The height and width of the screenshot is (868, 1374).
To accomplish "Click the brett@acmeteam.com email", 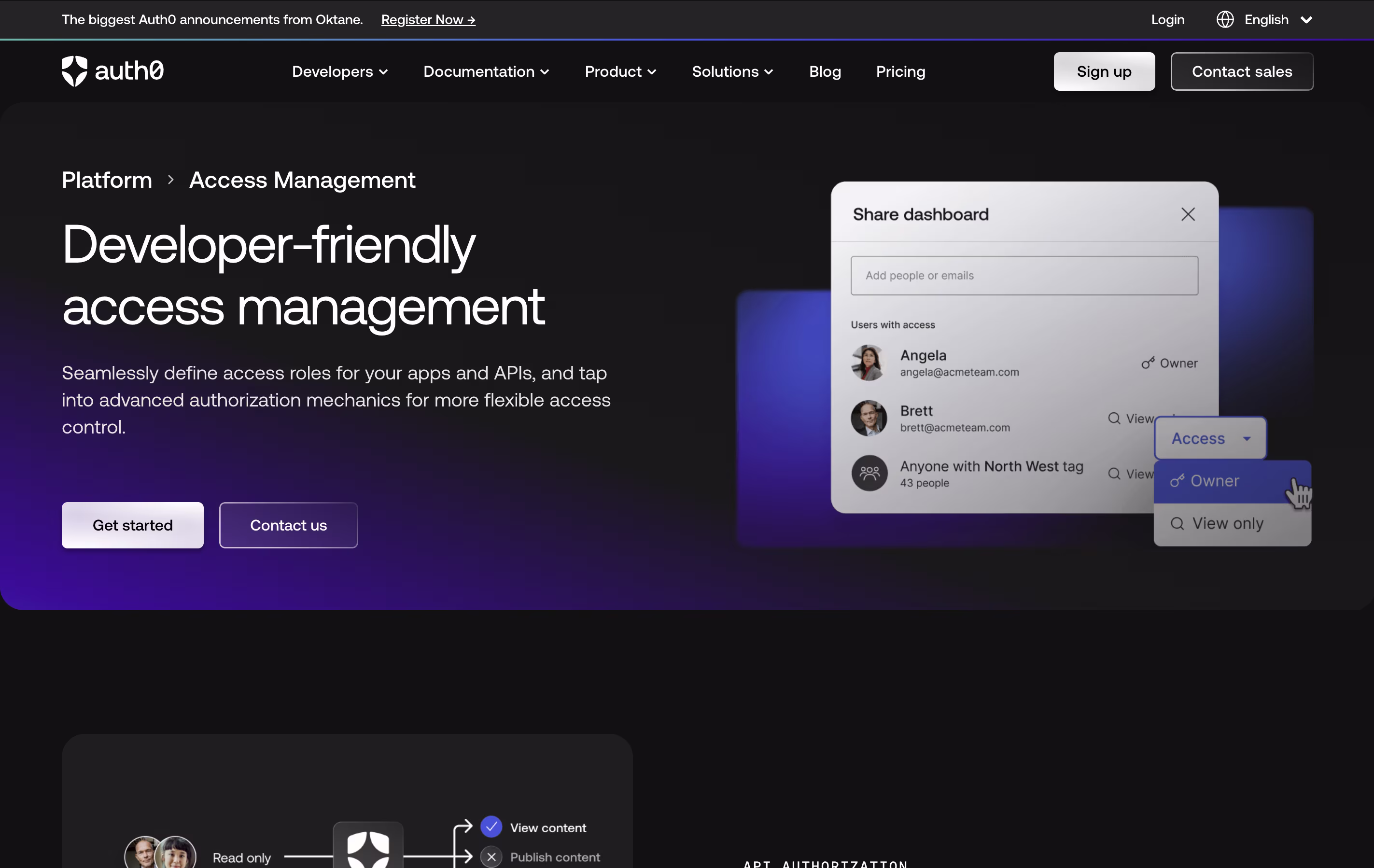I will pos(954,427).
